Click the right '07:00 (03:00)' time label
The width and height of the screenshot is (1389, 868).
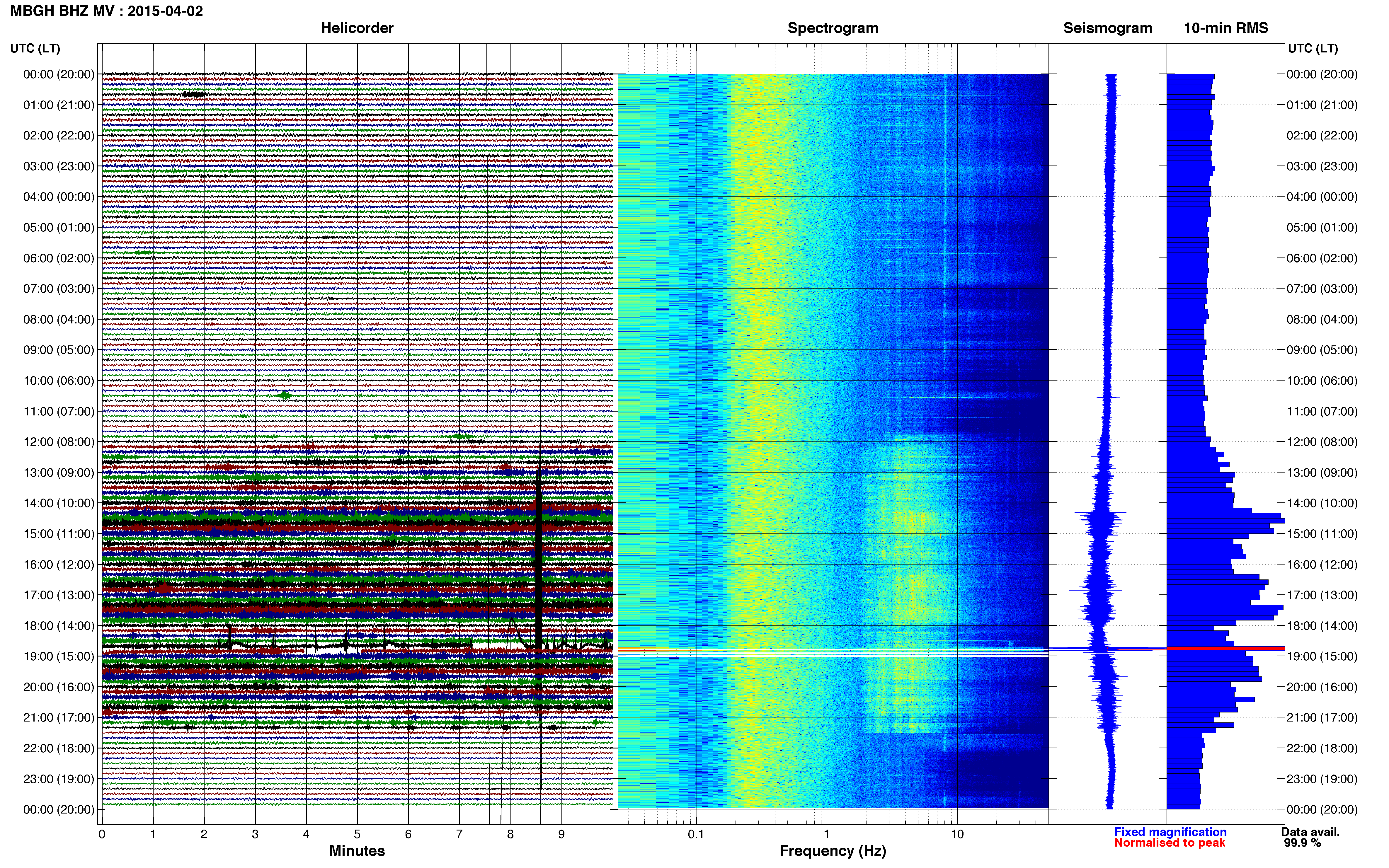tap(1322, 289)
